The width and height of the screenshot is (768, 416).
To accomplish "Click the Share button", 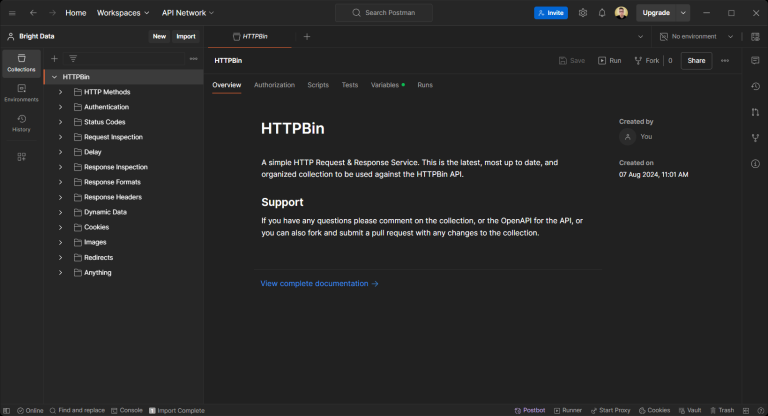I will pos(696,61).
